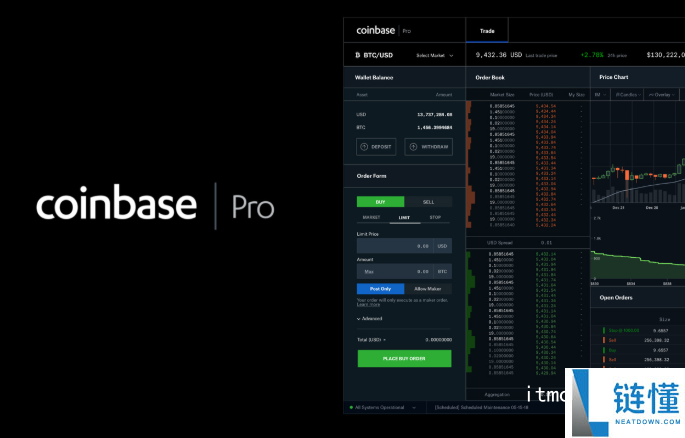Select the MARKET order type tab
This screenshot has width=685, height=438.
[371, 217]
